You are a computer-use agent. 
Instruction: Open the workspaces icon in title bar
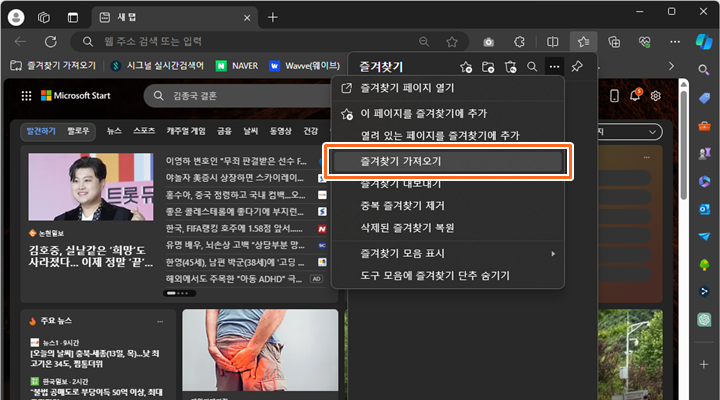click(44, 17)
